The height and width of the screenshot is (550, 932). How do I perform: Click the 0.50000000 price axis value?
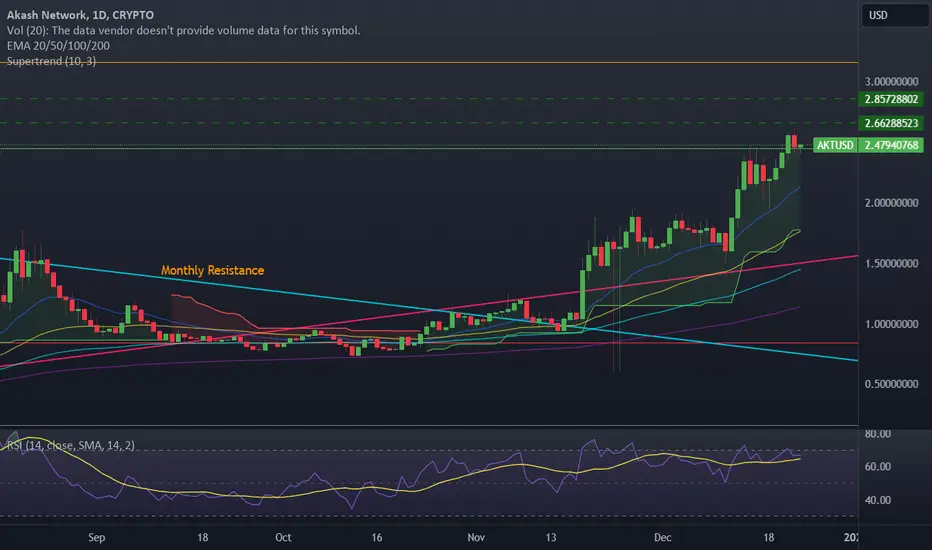point(891,384)
